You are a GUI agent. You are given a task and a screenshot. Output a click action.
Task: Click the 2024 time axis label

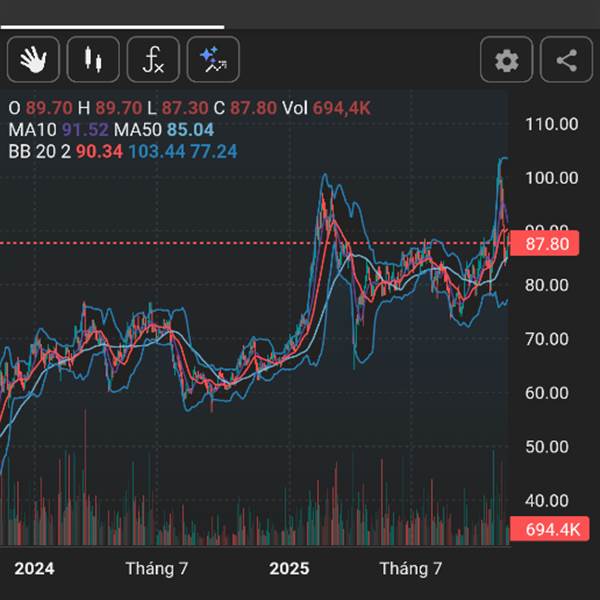coord(34,569)
